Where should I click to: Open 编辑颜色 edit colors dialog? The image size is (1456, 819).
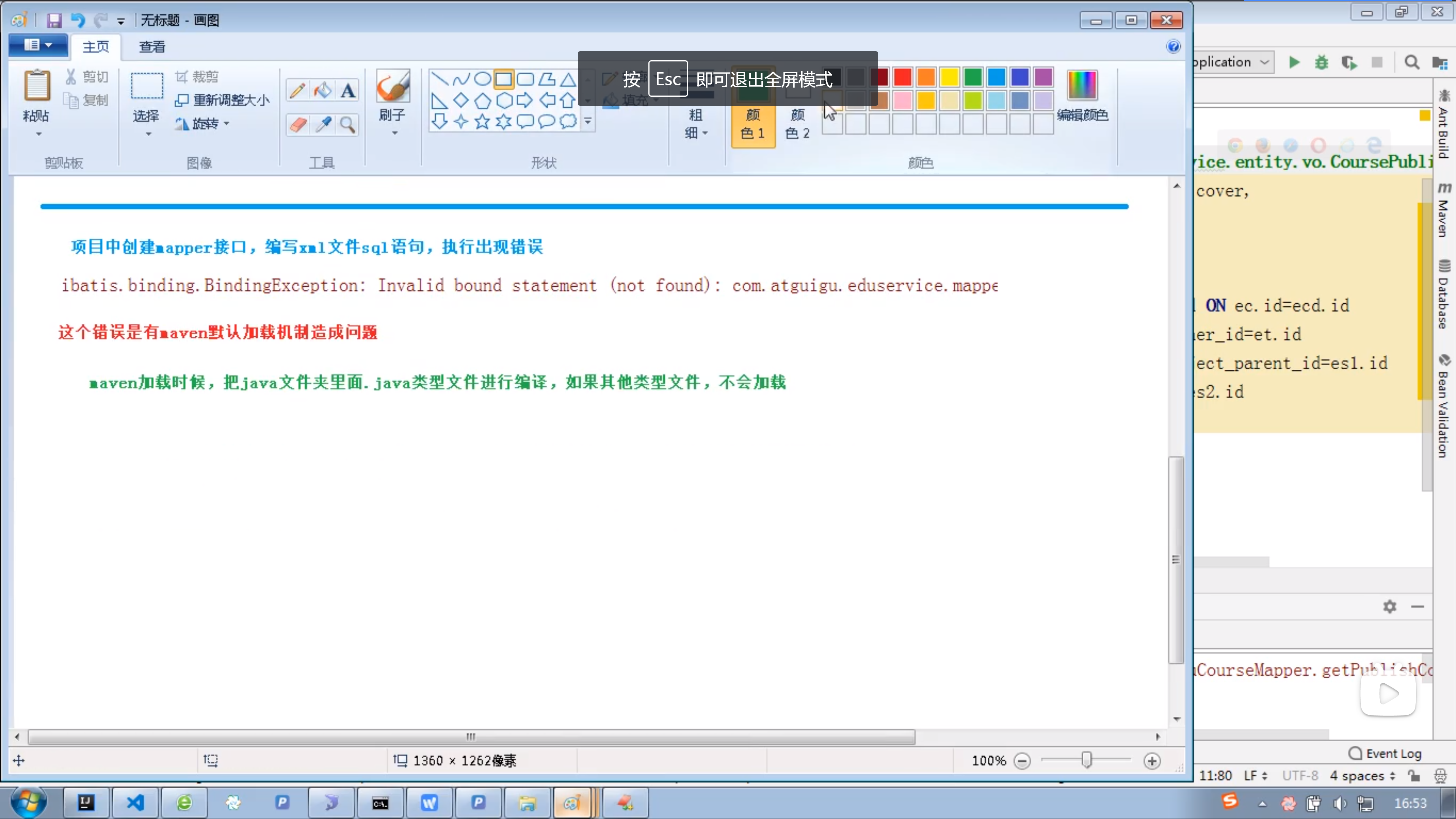coord(1082,96)
